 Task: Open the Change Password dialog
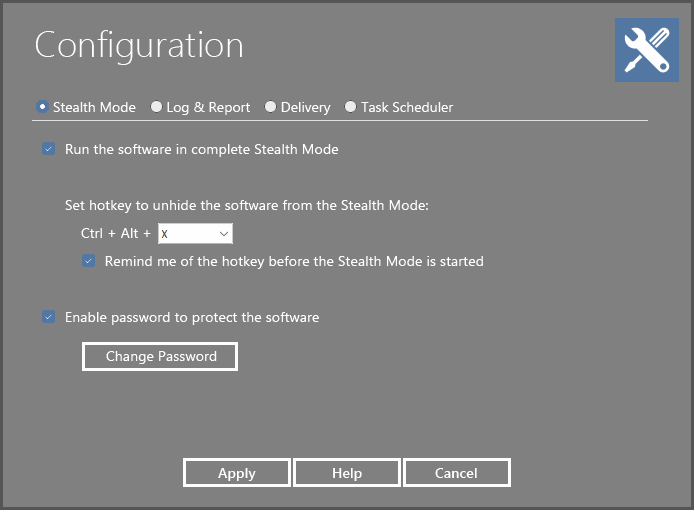(160, 356)
